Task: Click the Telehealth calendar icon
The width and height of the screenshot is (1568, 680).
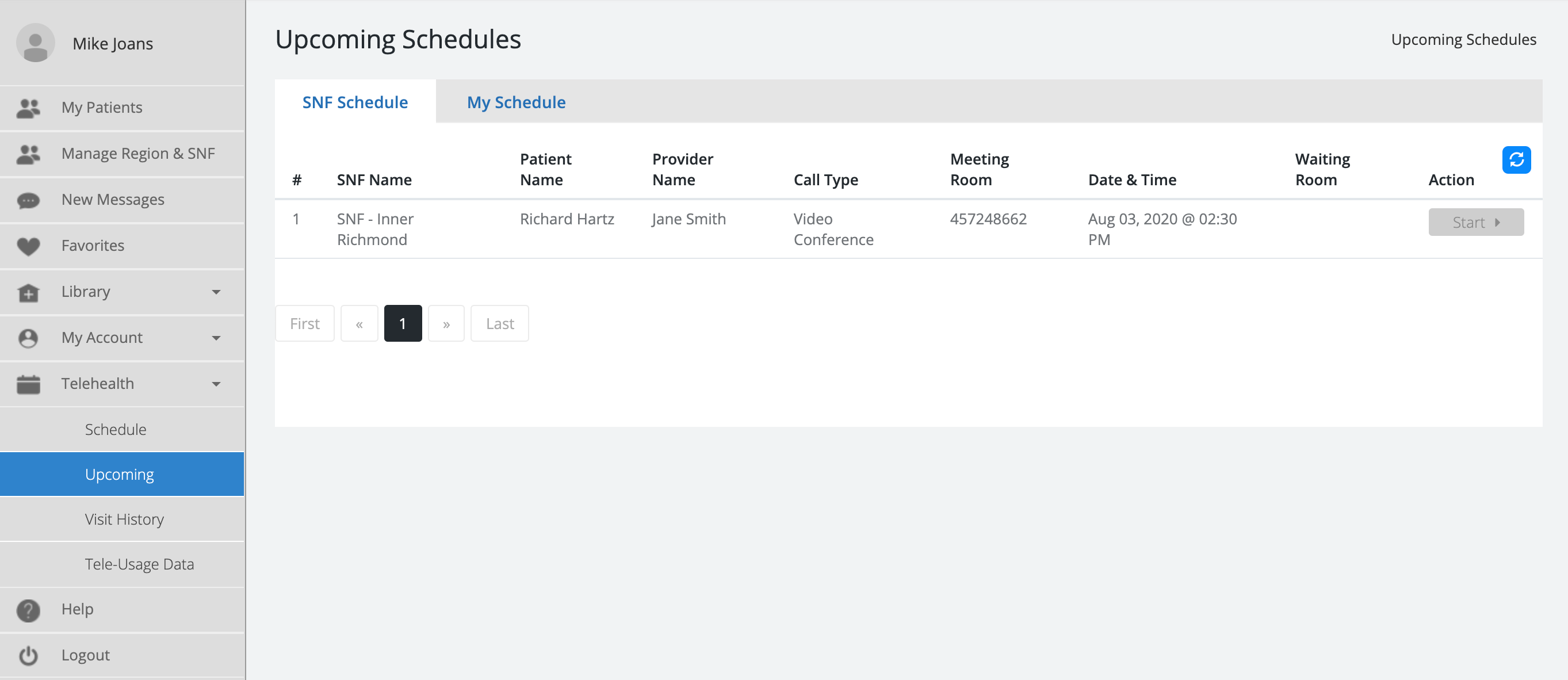Action: pyautogui.click(x=28, y=384)
